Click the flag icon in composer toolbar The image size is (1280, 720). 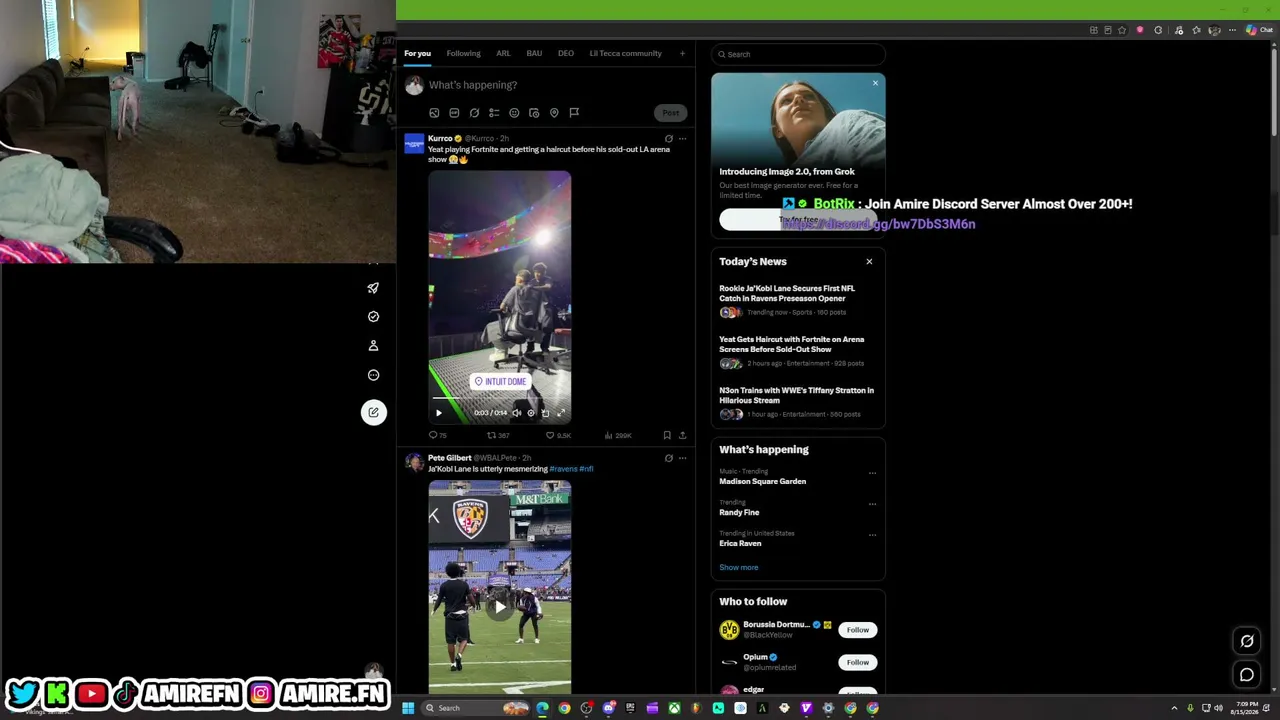(x=574, y=113)
